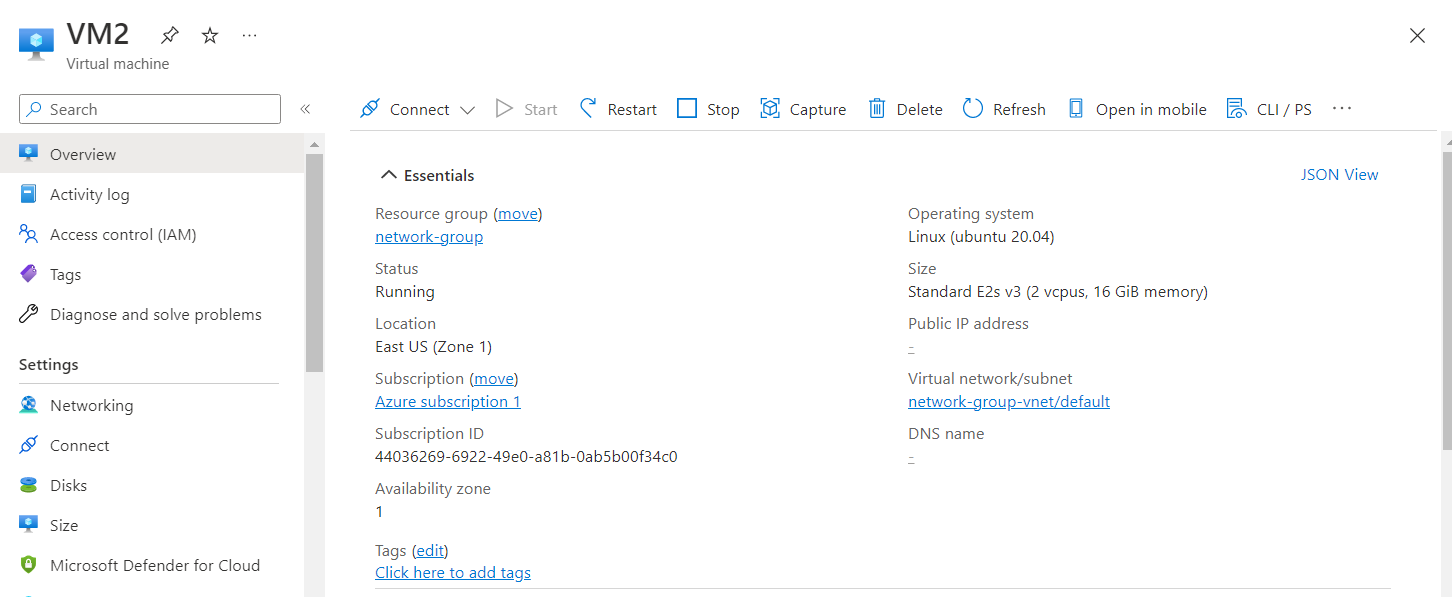Click the Running status text
The height and width of the screenshot is (597, 1452).
(x=405, y=292)
